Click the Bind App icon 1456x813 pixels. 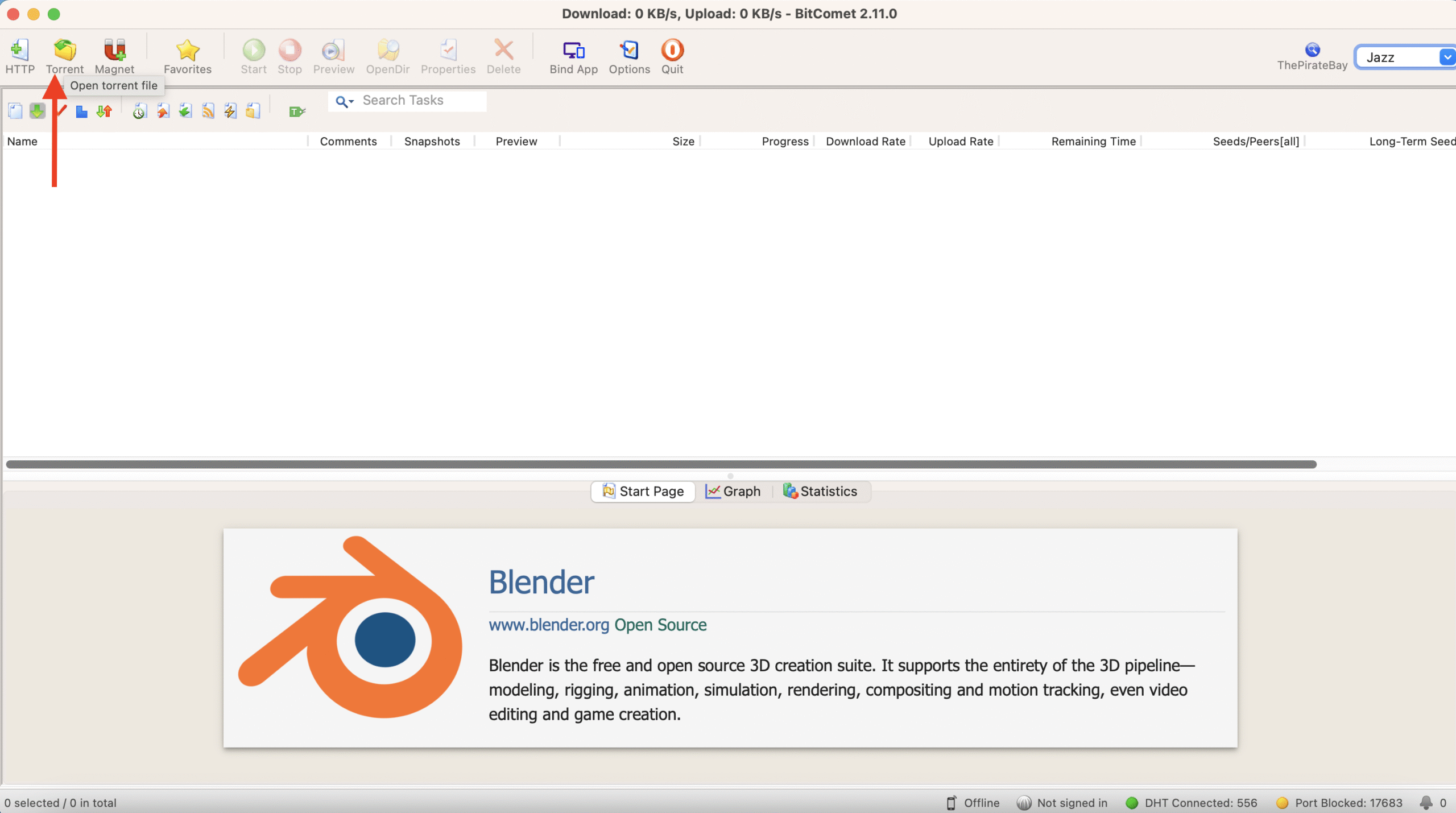click(573, 51)
